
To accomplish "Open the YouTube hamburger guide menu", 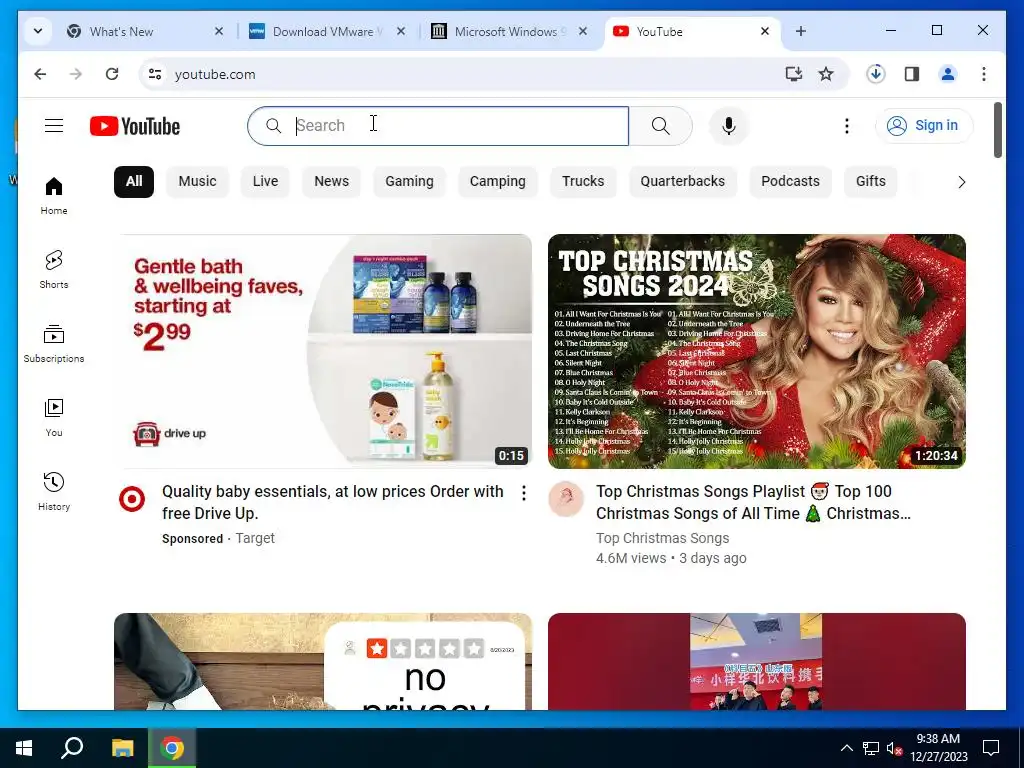I will point(54,125).
